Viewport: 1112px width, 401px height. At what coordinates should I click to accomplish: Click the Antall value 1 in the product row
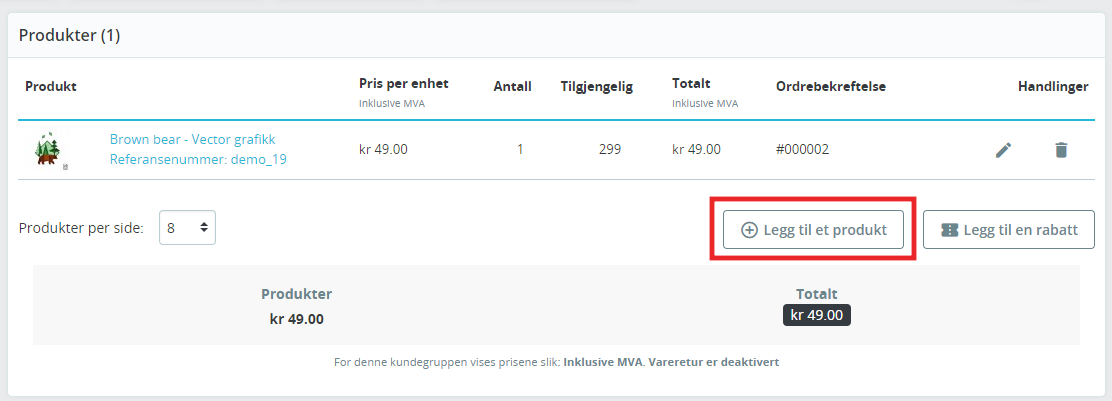click(520, 150)
